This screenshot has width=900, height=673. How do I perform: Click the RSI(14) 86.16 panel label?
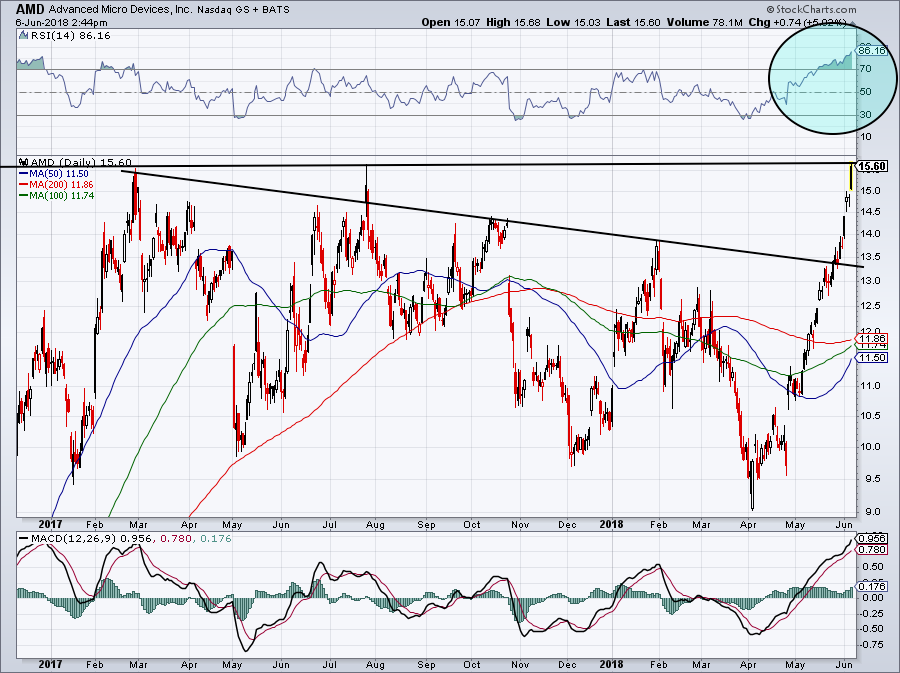[x=70, y=36]
